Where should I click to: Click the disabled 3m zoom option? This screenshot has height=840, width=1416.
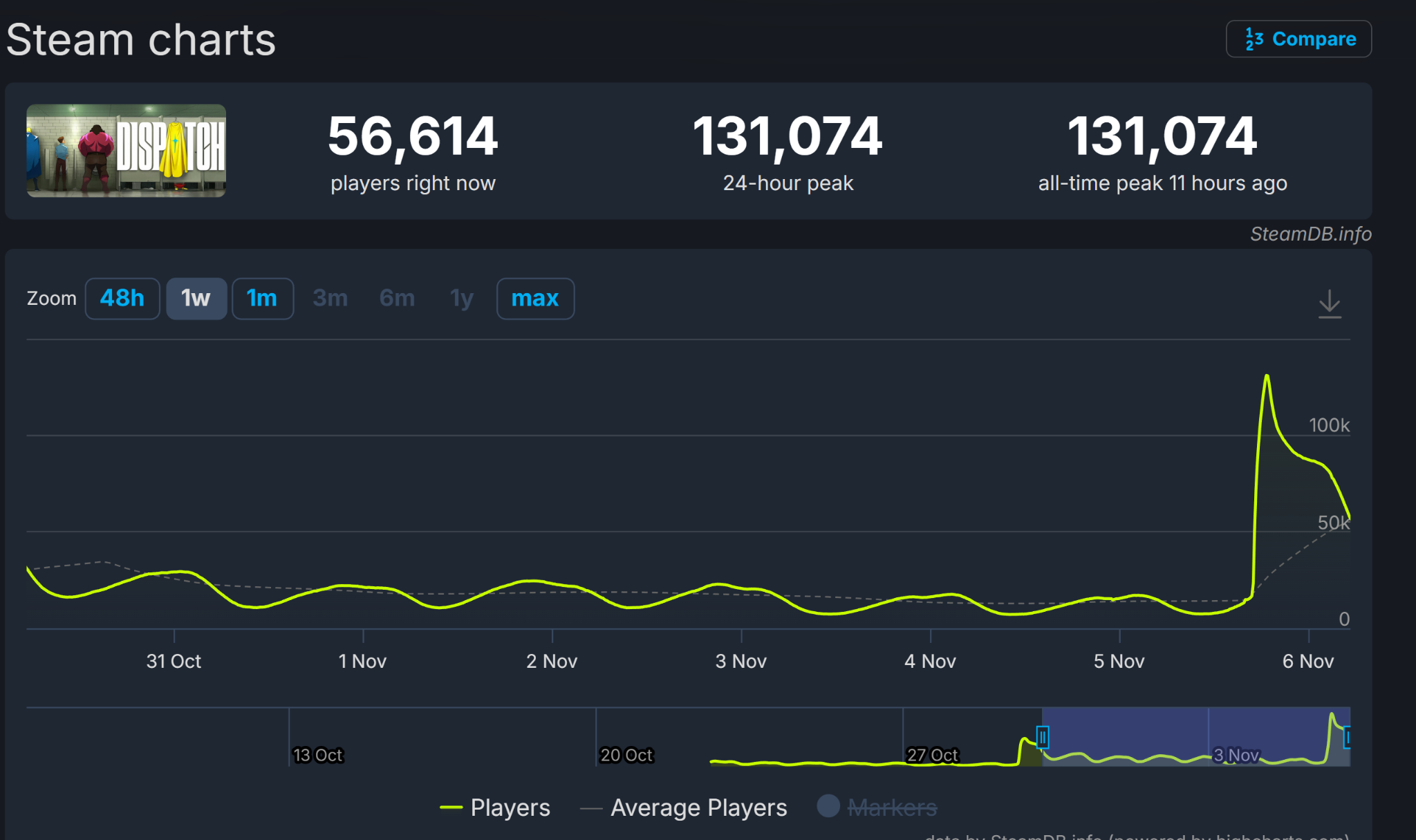[x=330, y=299]
